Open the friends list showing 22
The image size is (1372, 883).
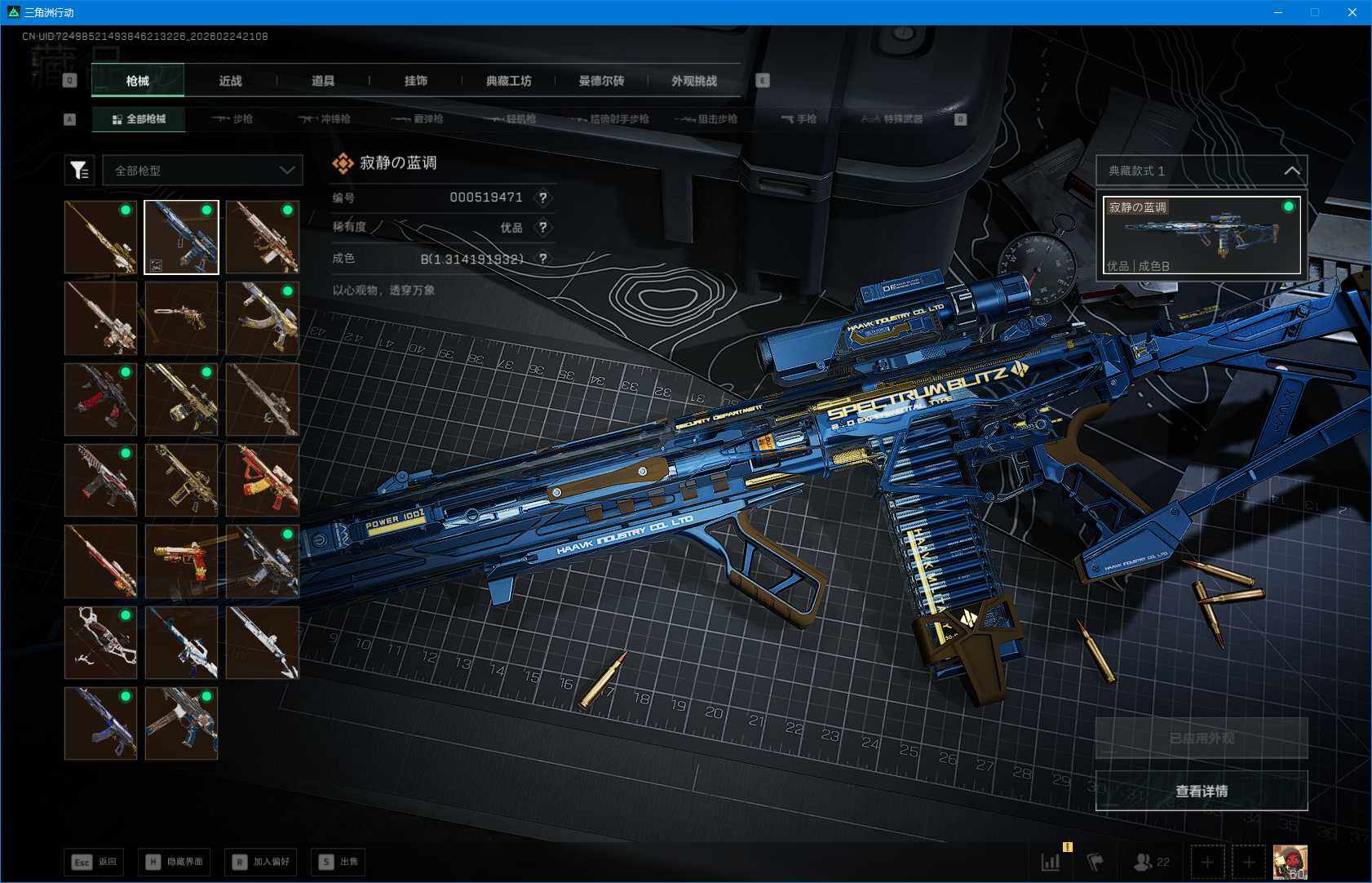pyautogui.click(x=1152, y=861)
